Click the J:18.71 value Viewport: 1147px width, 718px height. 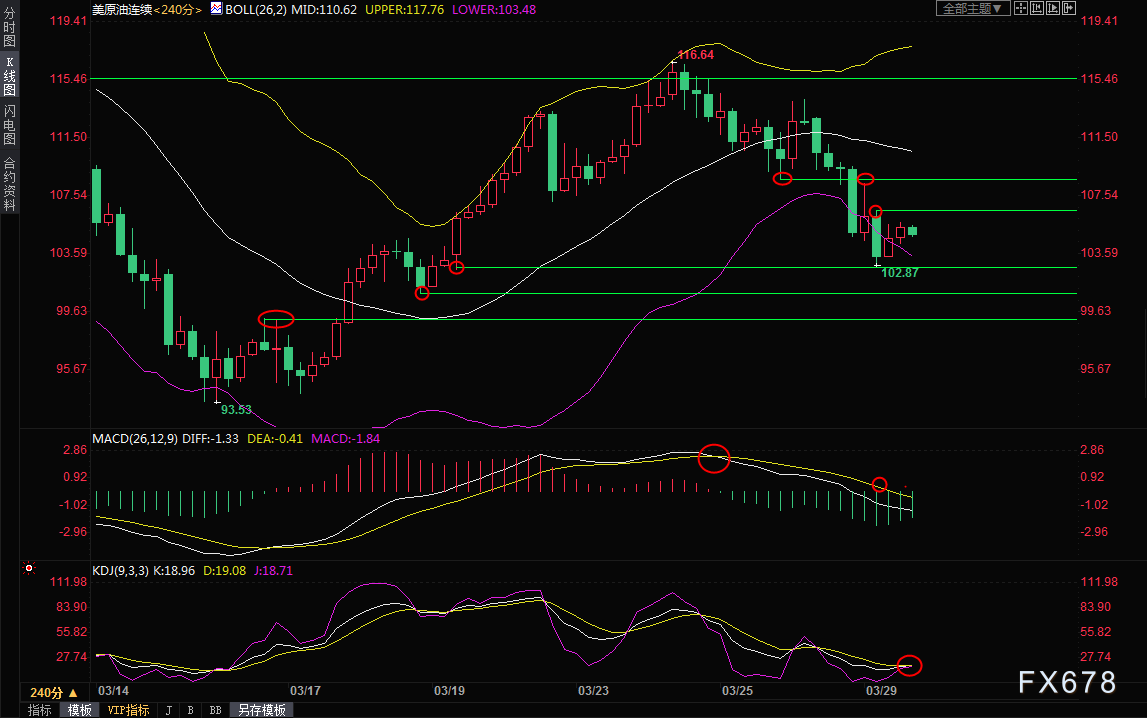click(x=274, y=570)
